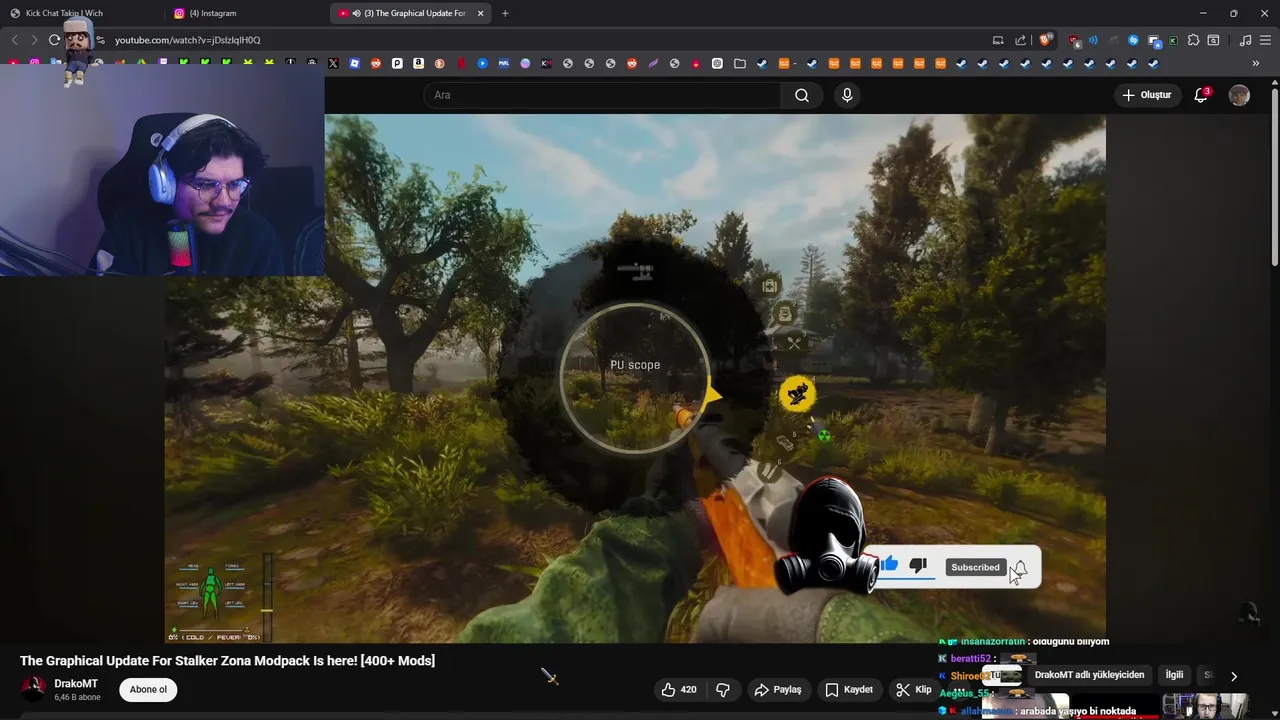Open the green K extension icon
1280x720 pixels.
(x=1173, y=40)
